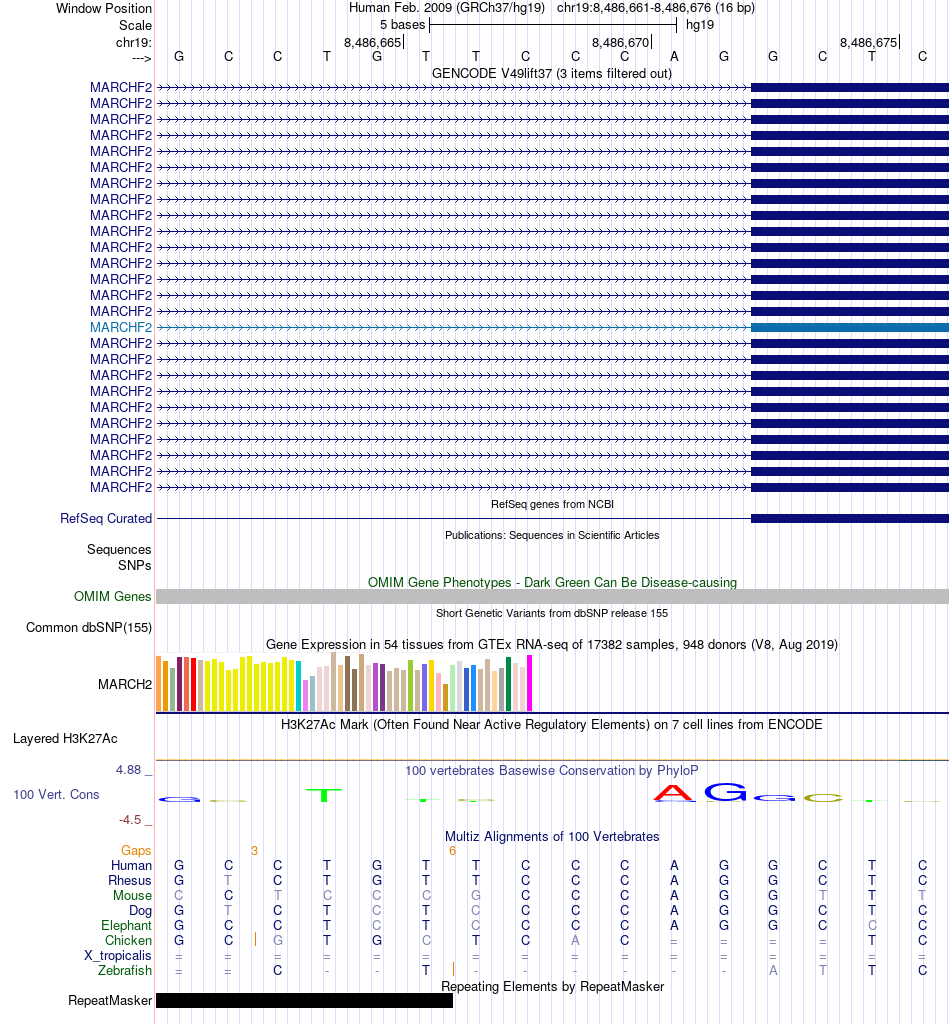Click the 'X_tropicalis' alignment row label

pyautogui.click(x=118, y=955)
